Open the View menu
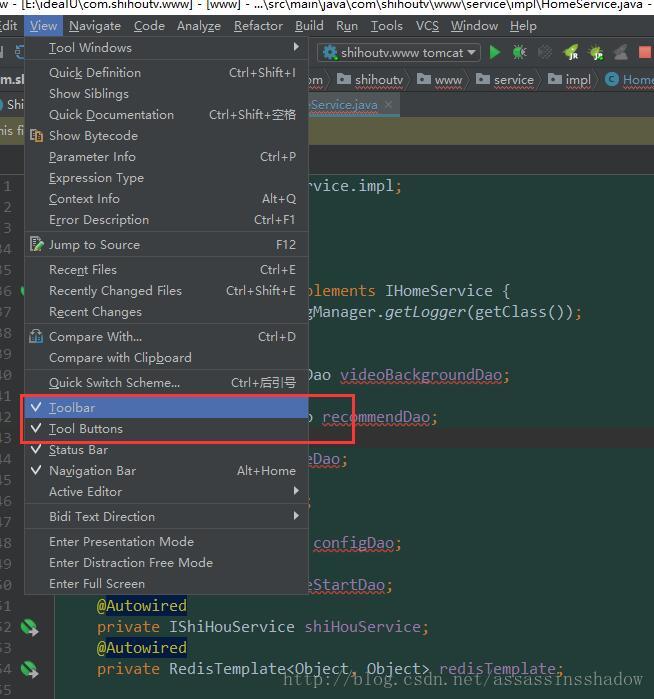This screenshot has width=654, height=699. pyautogui.click(x=43, y=26)
